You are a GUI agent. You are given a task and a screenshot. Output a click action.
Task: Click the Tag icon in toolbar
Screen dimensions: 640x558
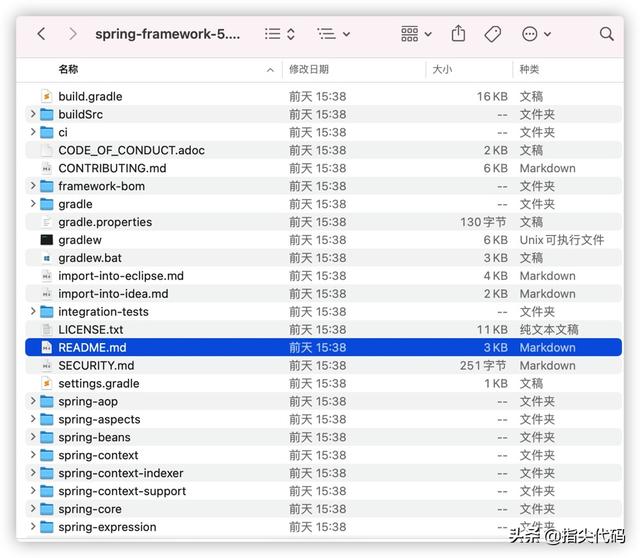click(493, 33)
